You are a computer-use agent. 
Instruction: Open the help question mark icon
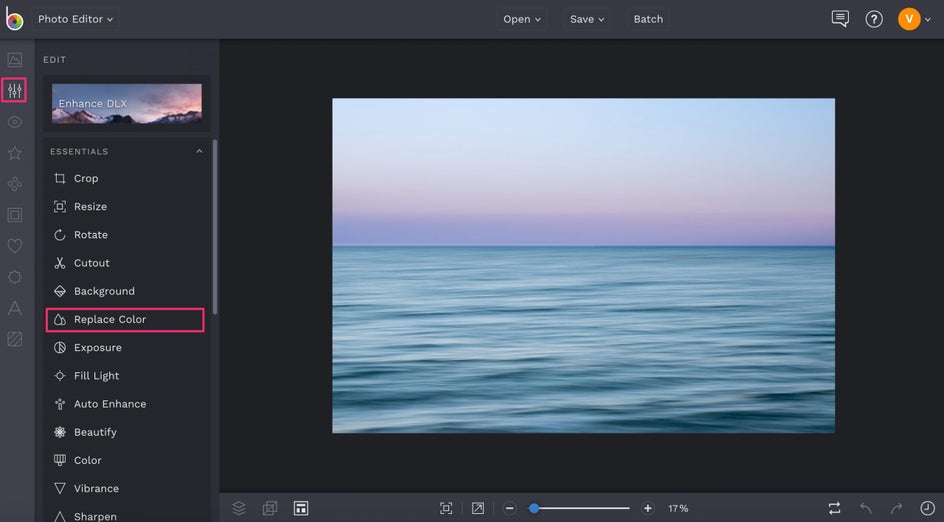874,19
